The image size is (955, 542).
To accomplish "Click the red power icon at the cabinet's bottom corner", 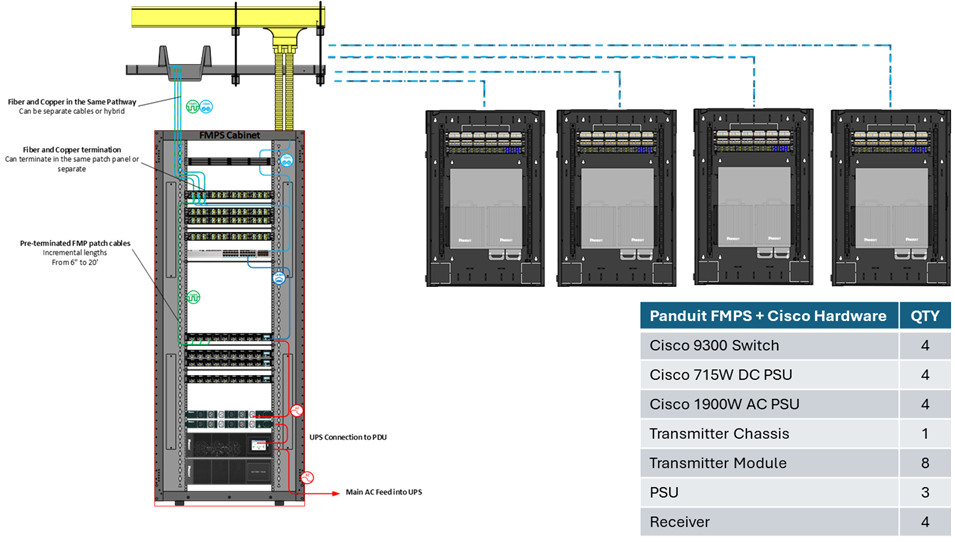I will pyautogui.click(x=307, y=478).
